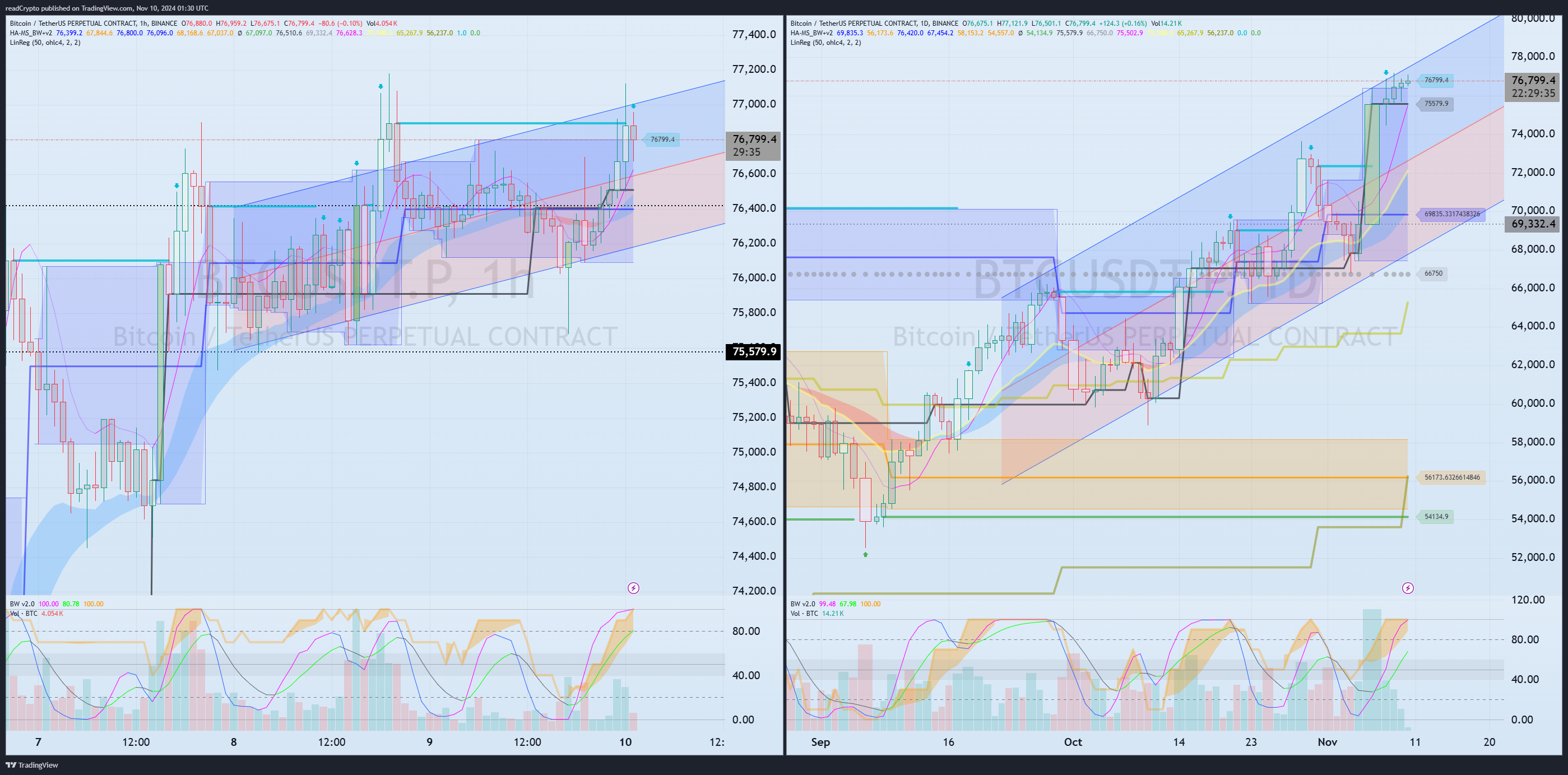Screen dimensions: 1568x775
Task: Click the 69835.3317438326 line tag
Action: [x=1452, y=214]
